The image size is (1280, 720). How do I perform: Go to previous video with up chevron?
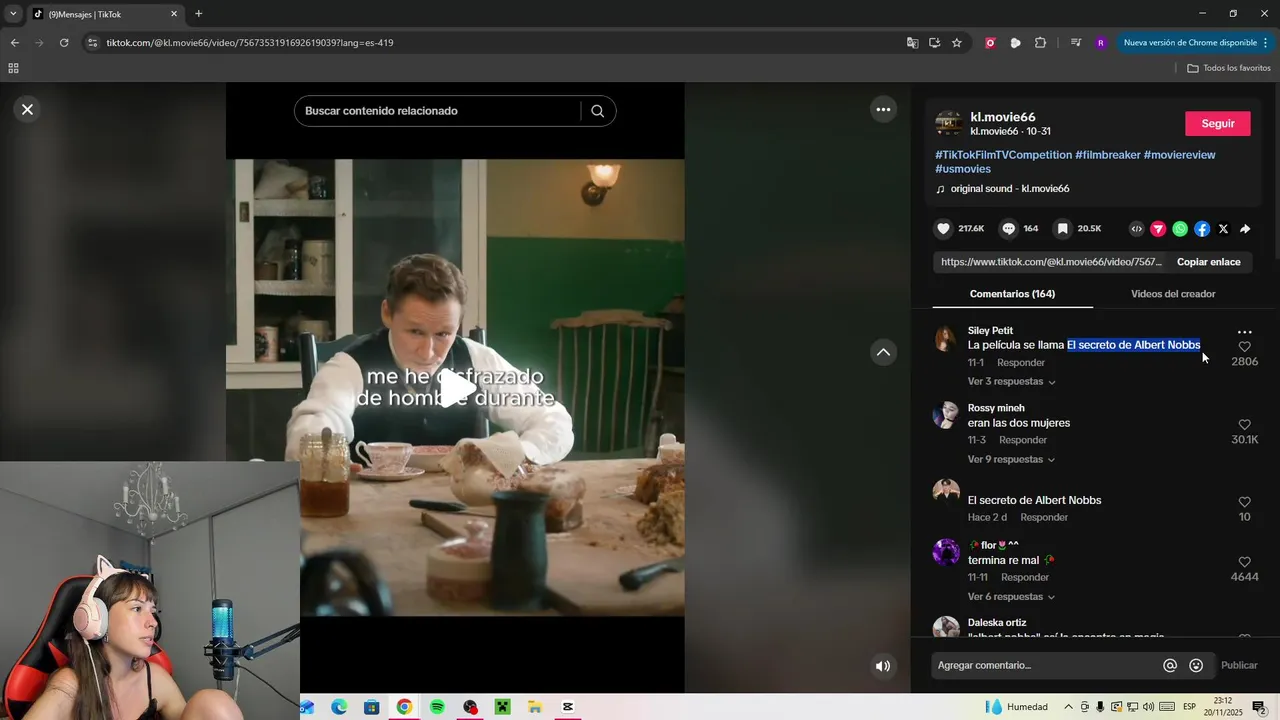883,352
